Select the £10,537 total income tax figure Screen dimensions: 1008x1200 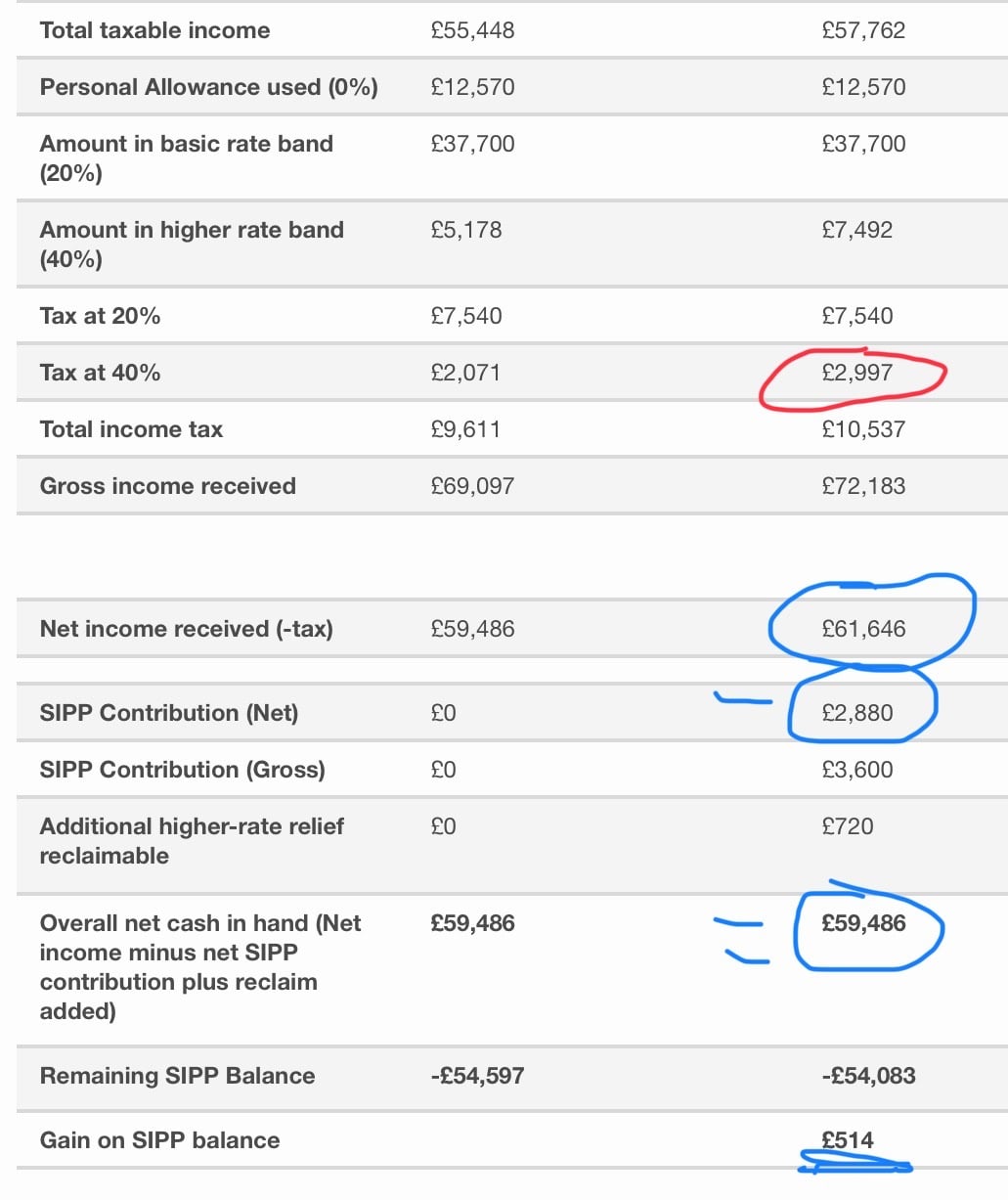[863, 429]
